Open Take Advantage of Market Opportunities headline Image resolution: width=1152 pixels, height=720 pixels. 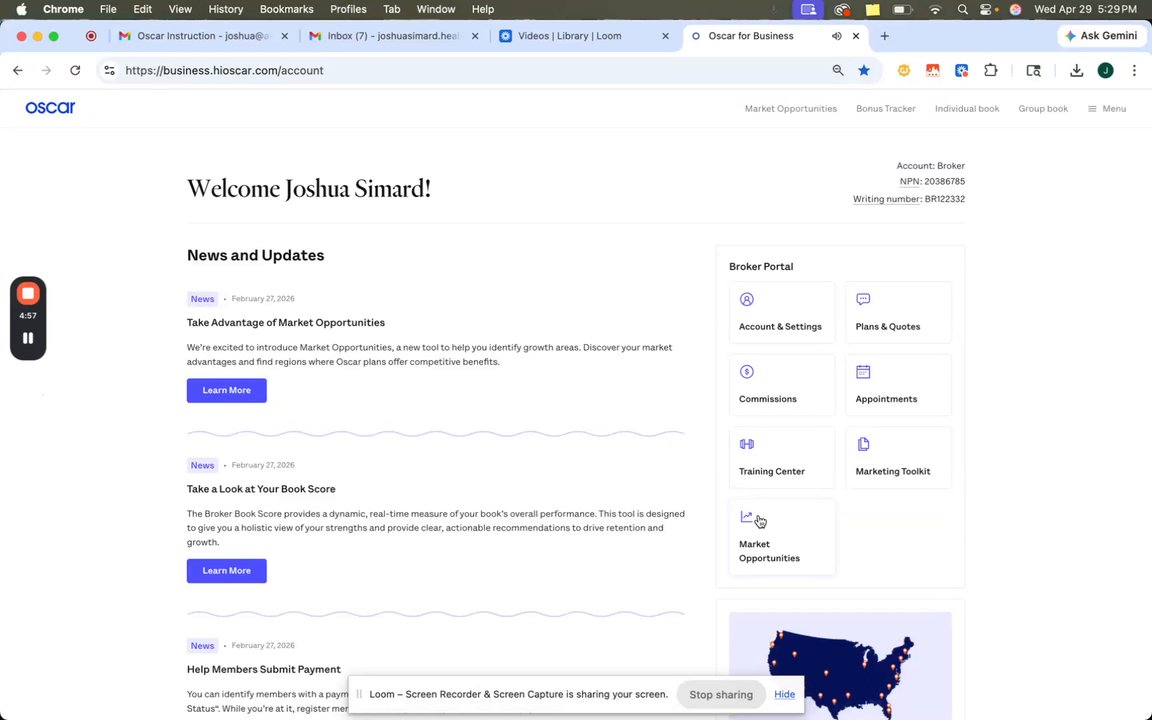pos(286,323)
